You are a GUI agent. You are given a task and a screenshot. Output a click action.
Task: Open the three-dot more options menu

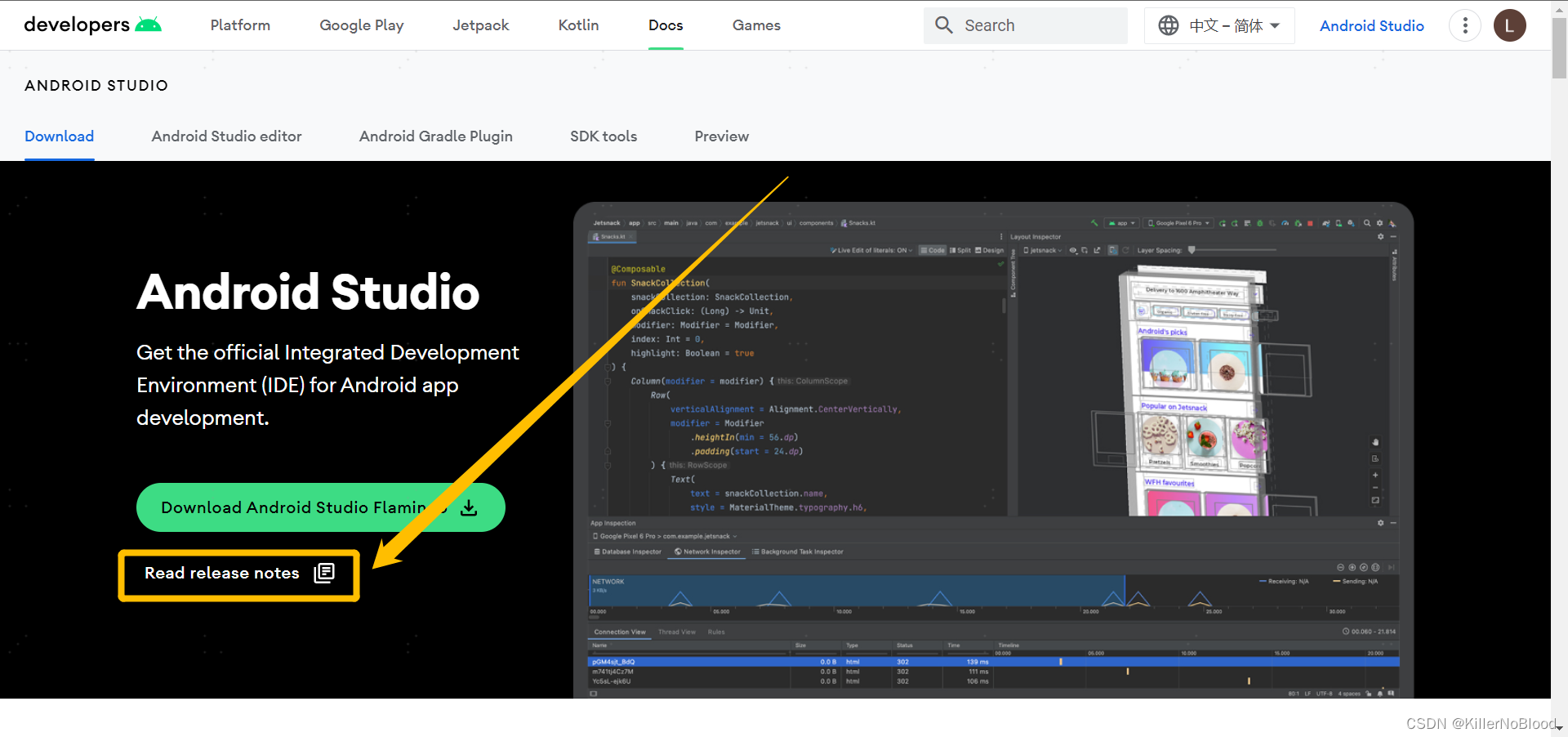pyautogui.click(x=1465, y=25)
